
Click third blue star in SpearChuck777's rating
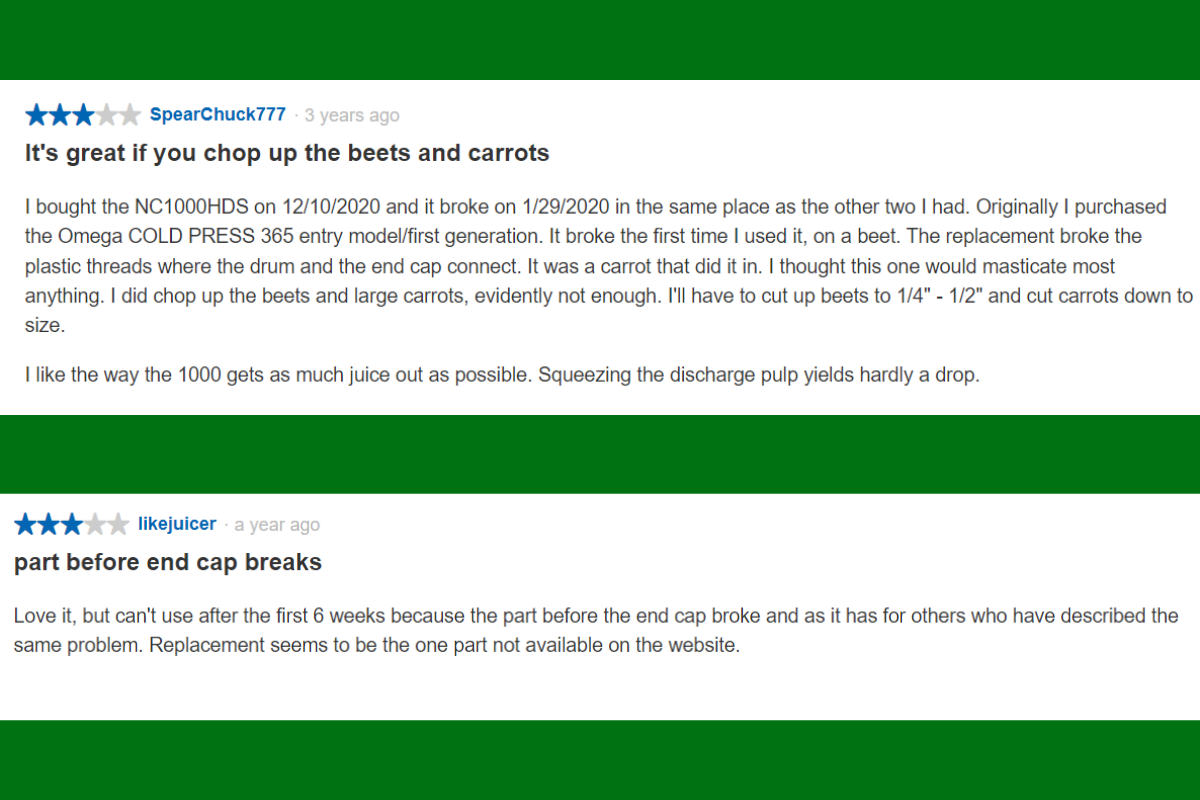[x=83, y=115]
